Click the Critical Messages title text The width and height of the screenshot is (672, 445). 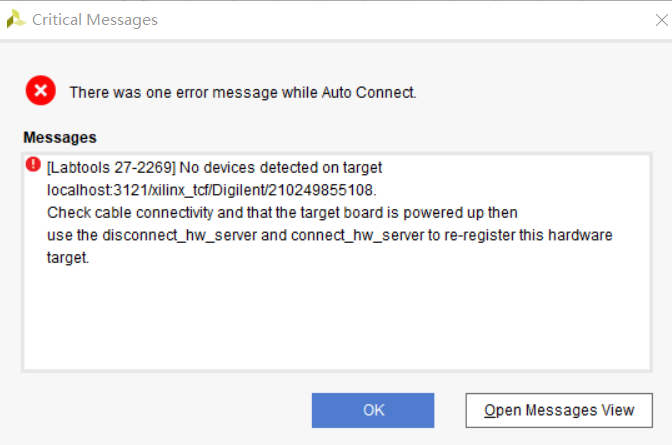tap(95, 20)
